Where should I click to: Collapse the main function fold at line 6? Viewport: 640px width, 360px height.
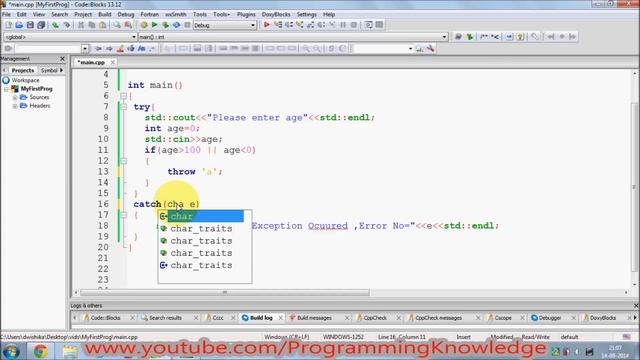coord(124,96)
